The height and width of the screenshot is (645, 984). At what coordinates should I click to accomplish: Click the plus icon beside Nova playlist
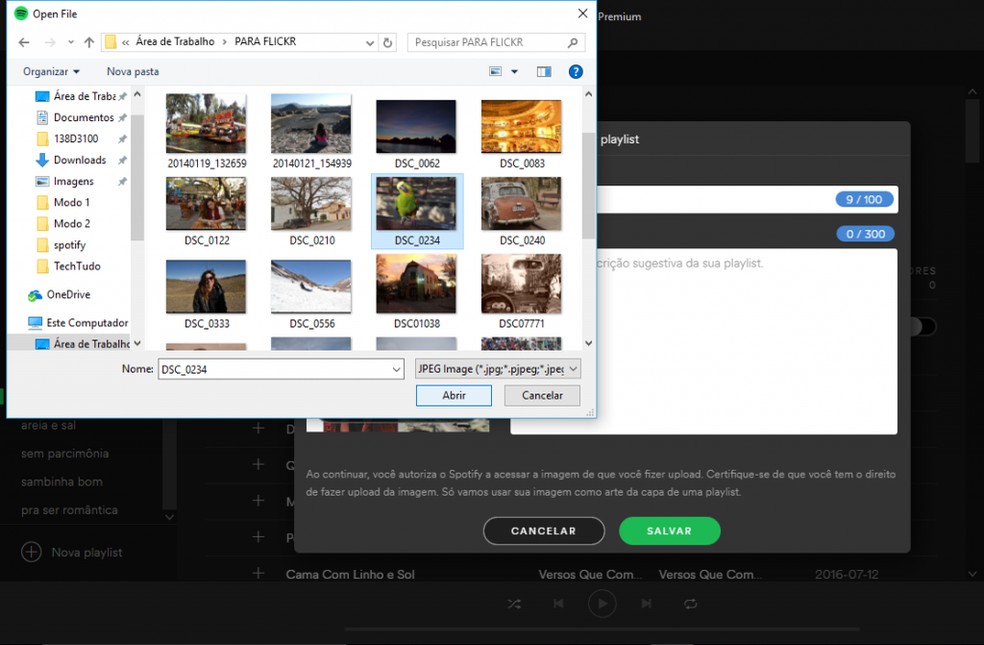[x=32, y=552]
